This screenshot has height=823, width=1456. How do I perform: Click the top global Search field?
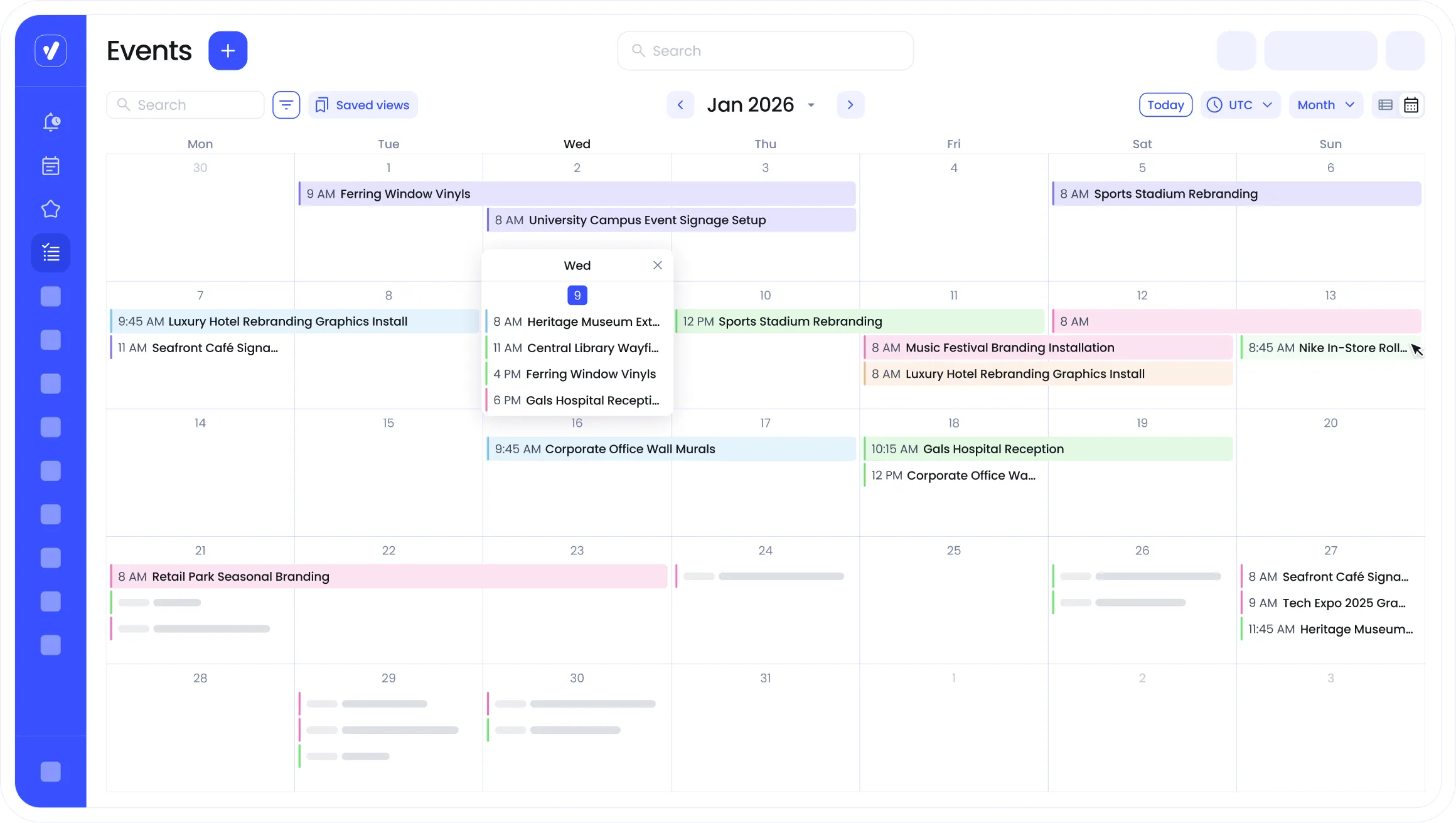coord(766,51)
